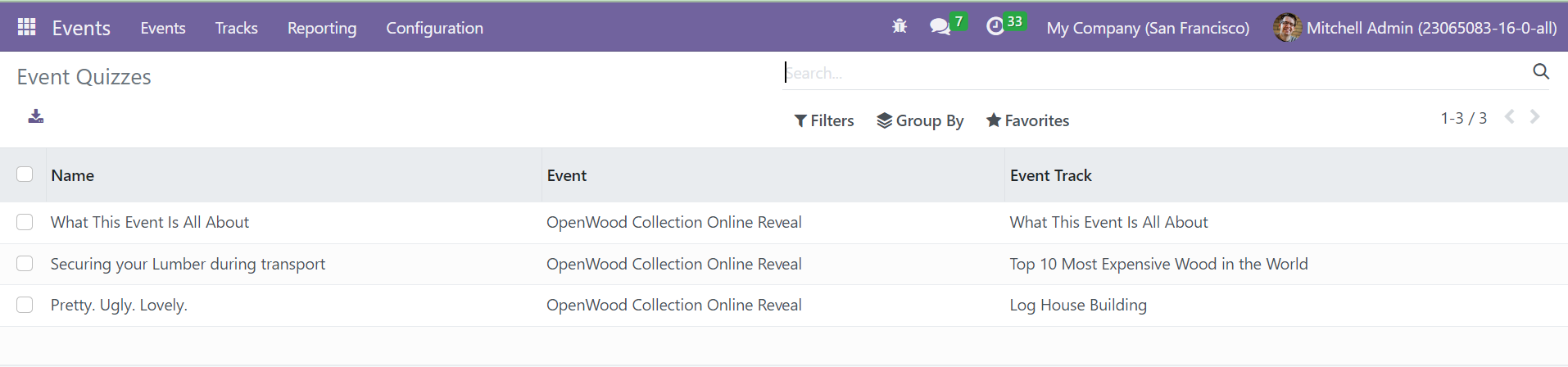
Task: Open quiz What This Event Is All About
Action: 150,222
